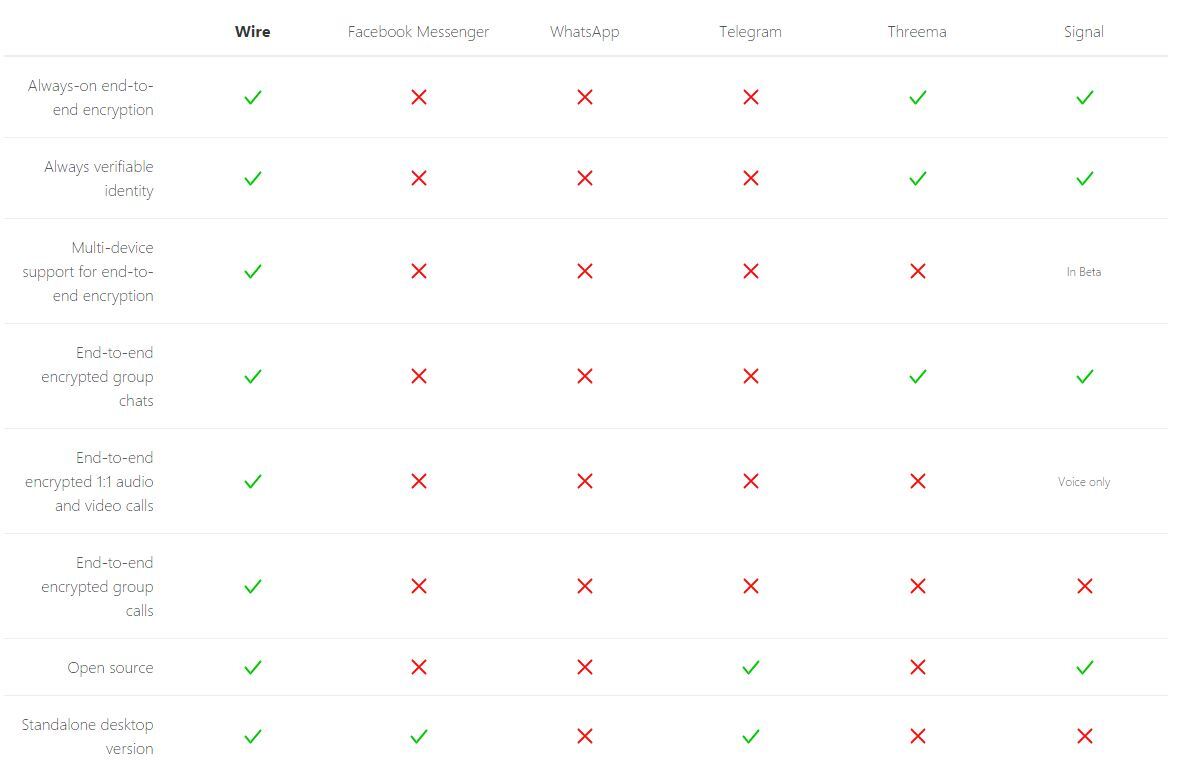Click Signal's green check for always-on encryption
This screenshot has width=1181, height=778.
[x=1085, y=97]
